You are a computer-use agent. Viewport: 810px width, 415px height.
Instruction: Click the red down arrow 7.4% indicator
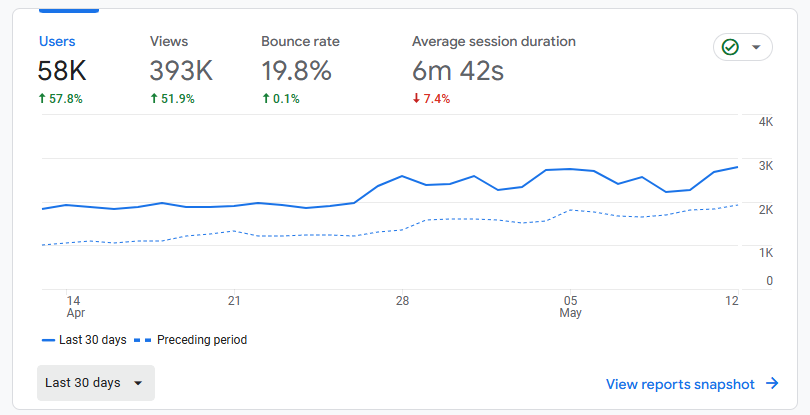(x=431, y=99)
